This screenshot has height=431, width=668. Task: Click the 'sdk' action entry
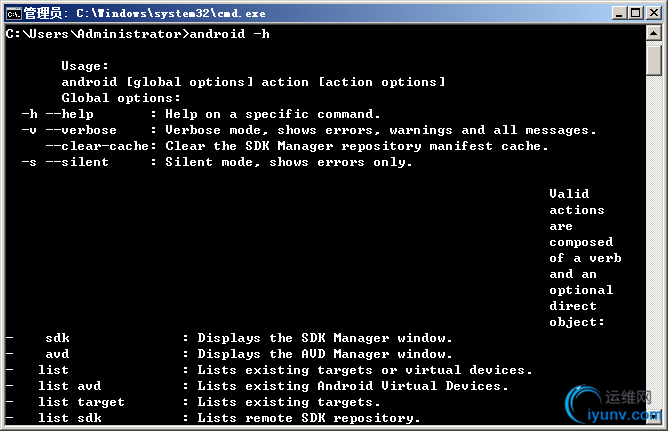click(x=58, y=338)
